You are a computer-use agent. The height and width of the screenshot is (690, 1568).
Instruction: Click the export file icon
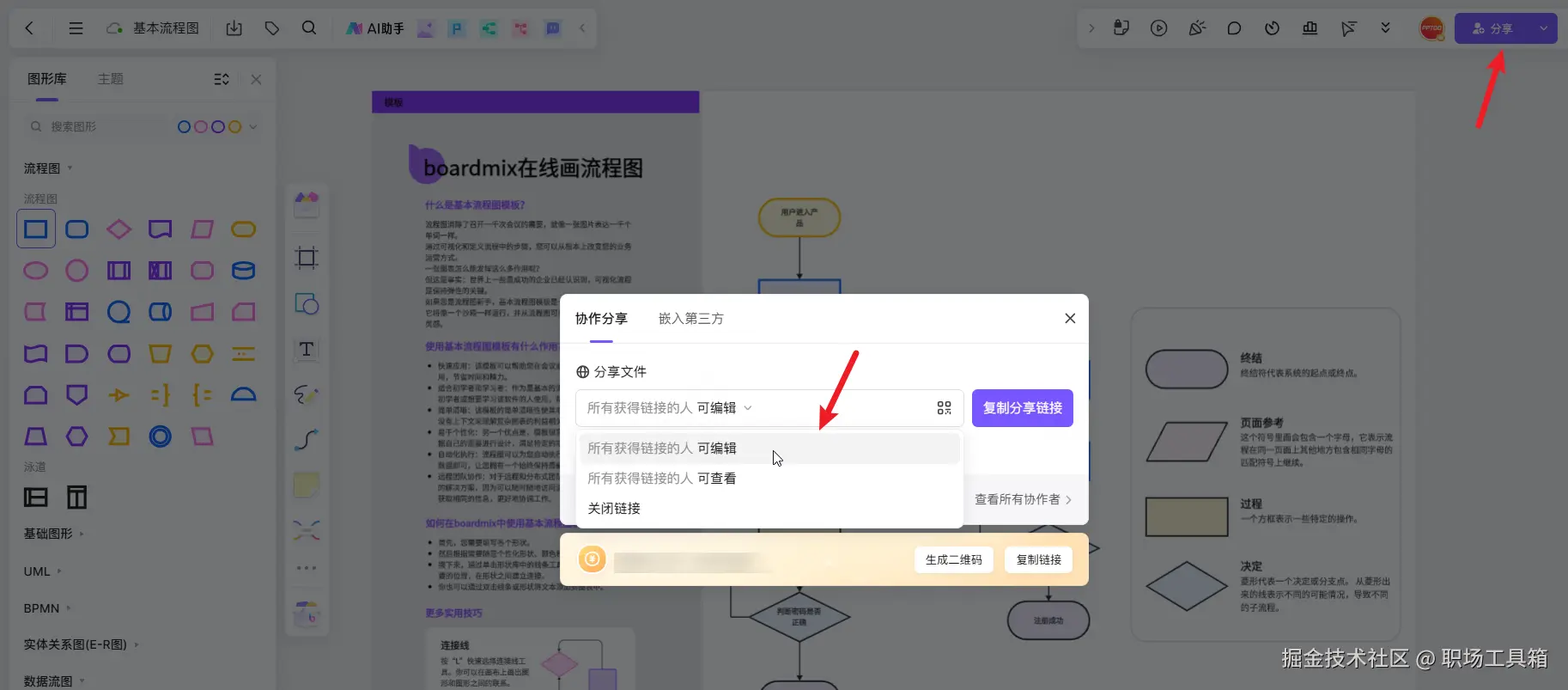click(x=234, y=28)
